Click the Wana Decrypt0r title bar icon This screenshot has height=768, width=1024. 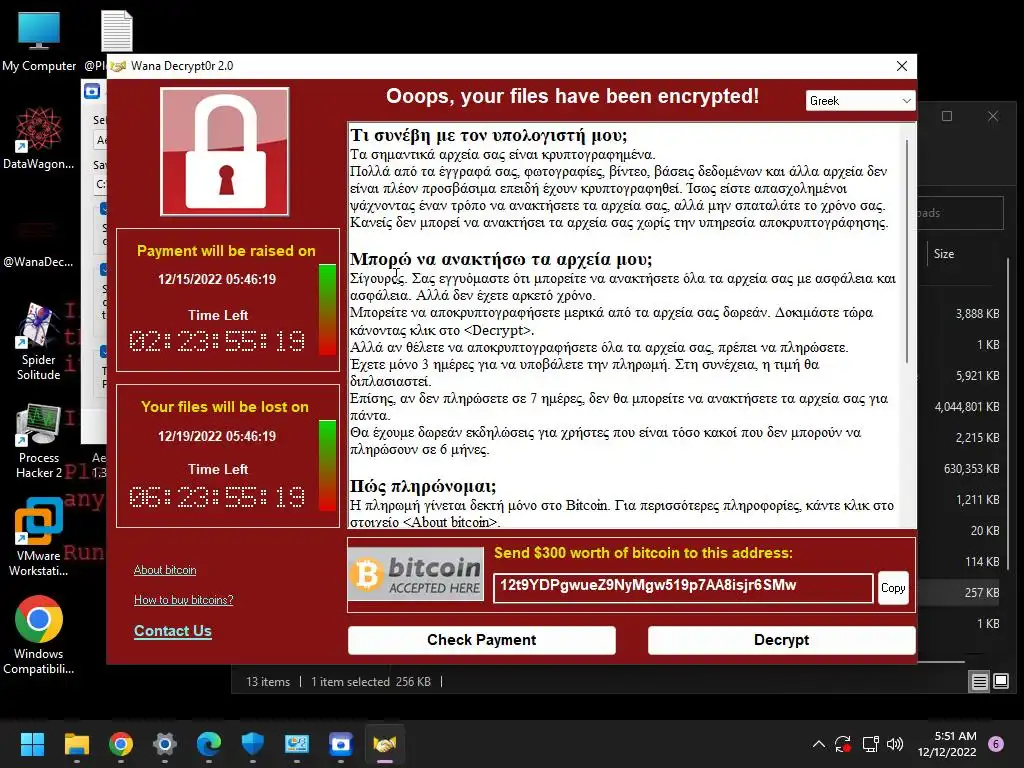pos(118,66)
